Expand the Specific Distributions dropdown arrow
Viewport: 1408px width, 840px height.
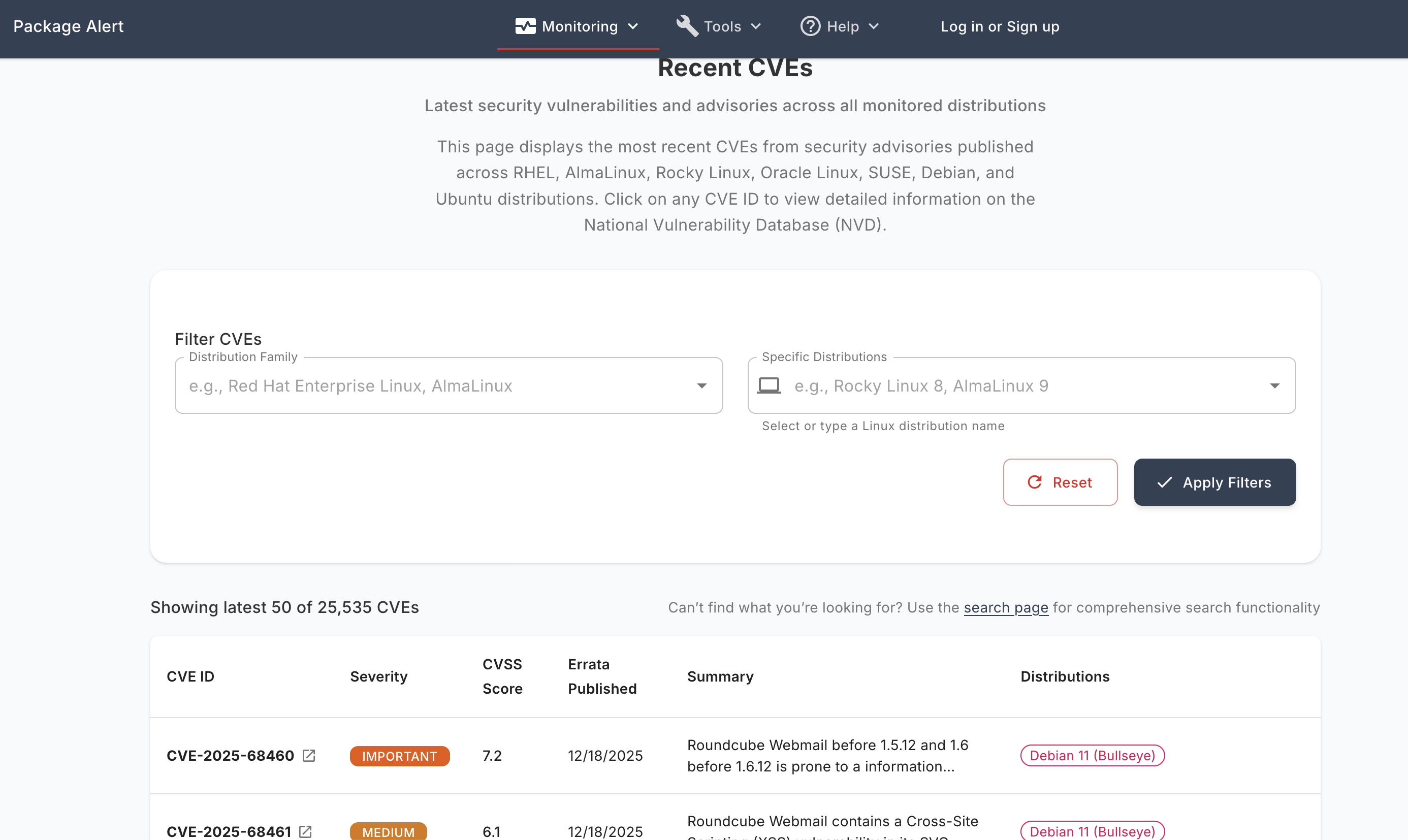1274,385
